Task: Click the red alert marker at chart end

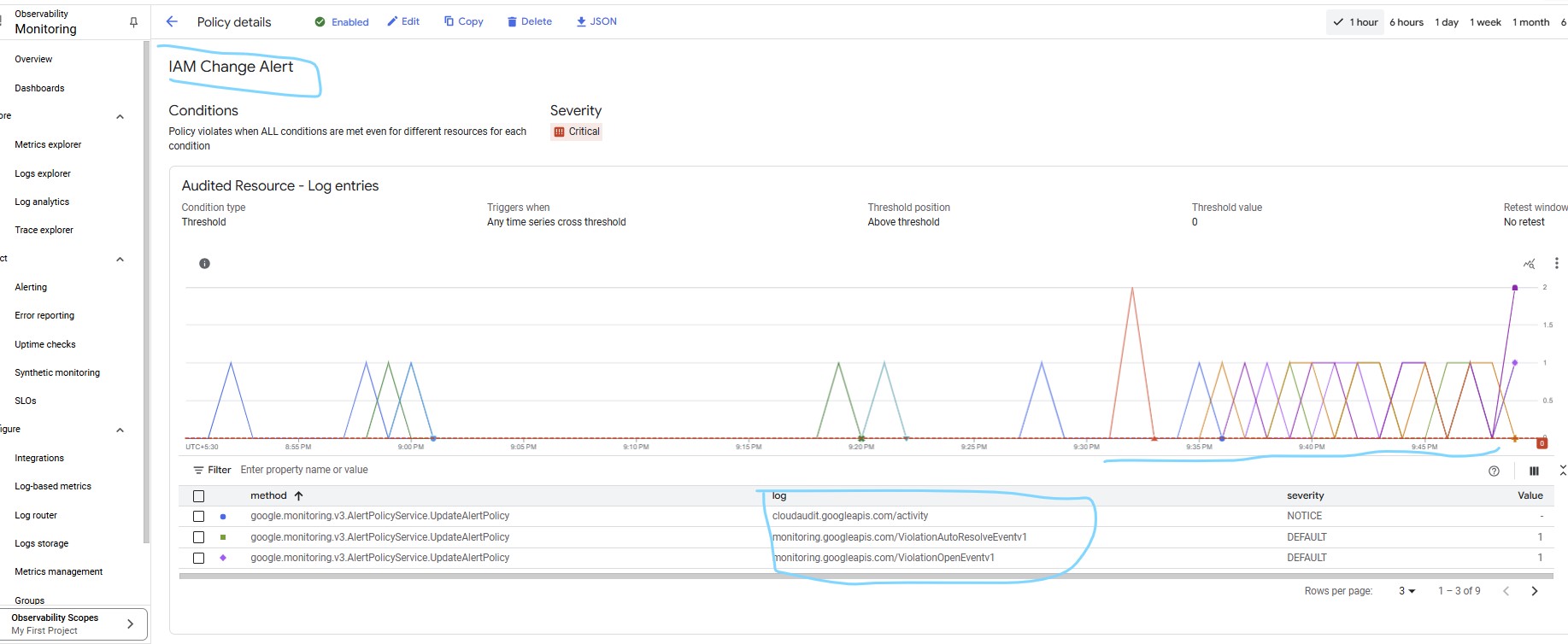Action: 1542,443
